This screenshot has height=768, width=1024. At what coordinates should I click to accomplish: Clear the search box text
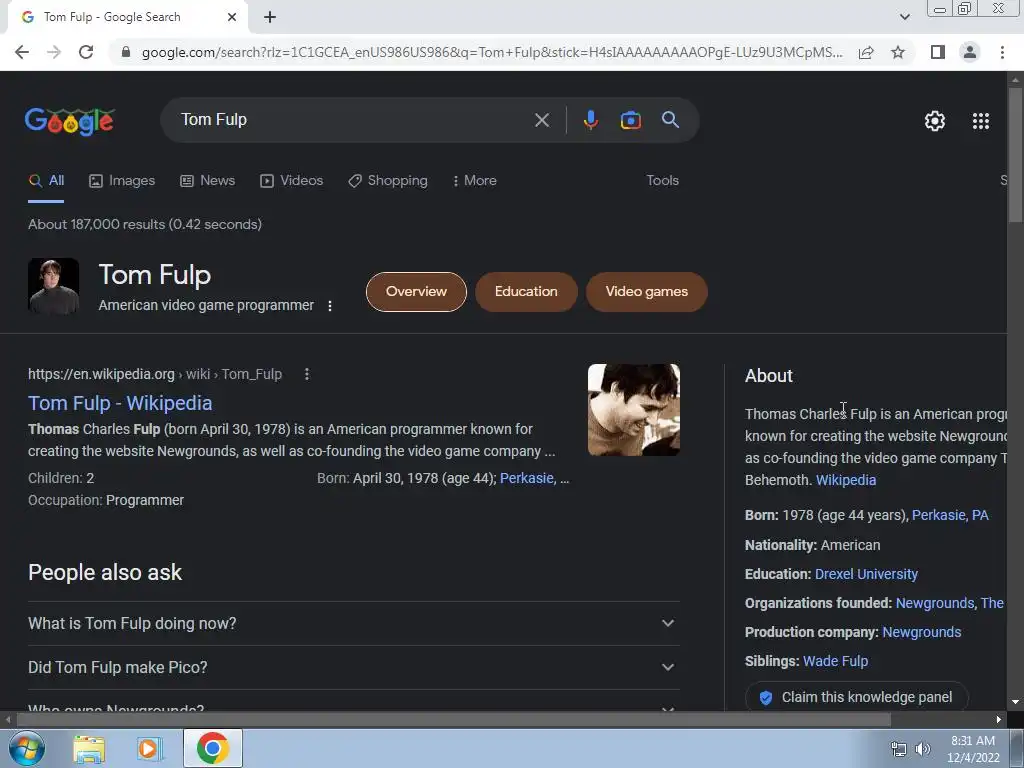tap(541, 120)
